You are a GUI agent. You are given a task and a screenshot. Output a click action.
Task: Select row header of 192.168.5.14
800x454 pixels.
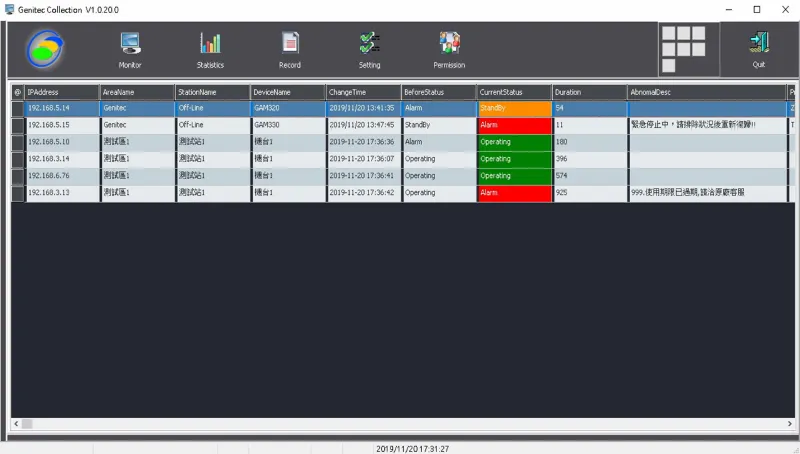click(18, 108)
